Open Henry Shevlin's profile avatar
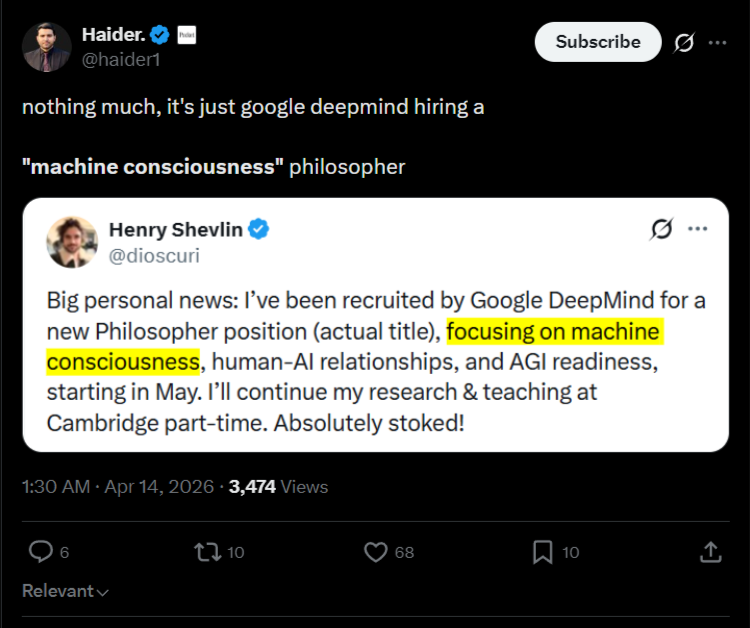Image resolution: width=750 pixels, height=628 pixels. point(72,242)
